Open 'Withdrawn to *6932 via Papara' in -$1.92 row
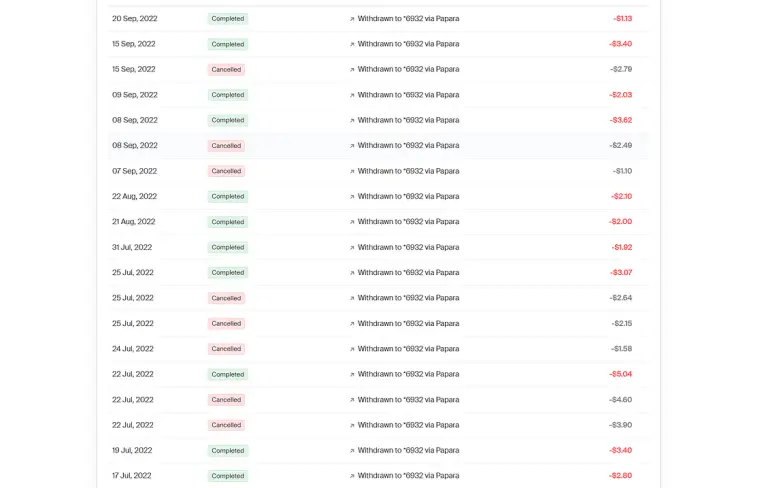Image resolution: width=762 pixels, height=488 pixels. coord(408,247)
